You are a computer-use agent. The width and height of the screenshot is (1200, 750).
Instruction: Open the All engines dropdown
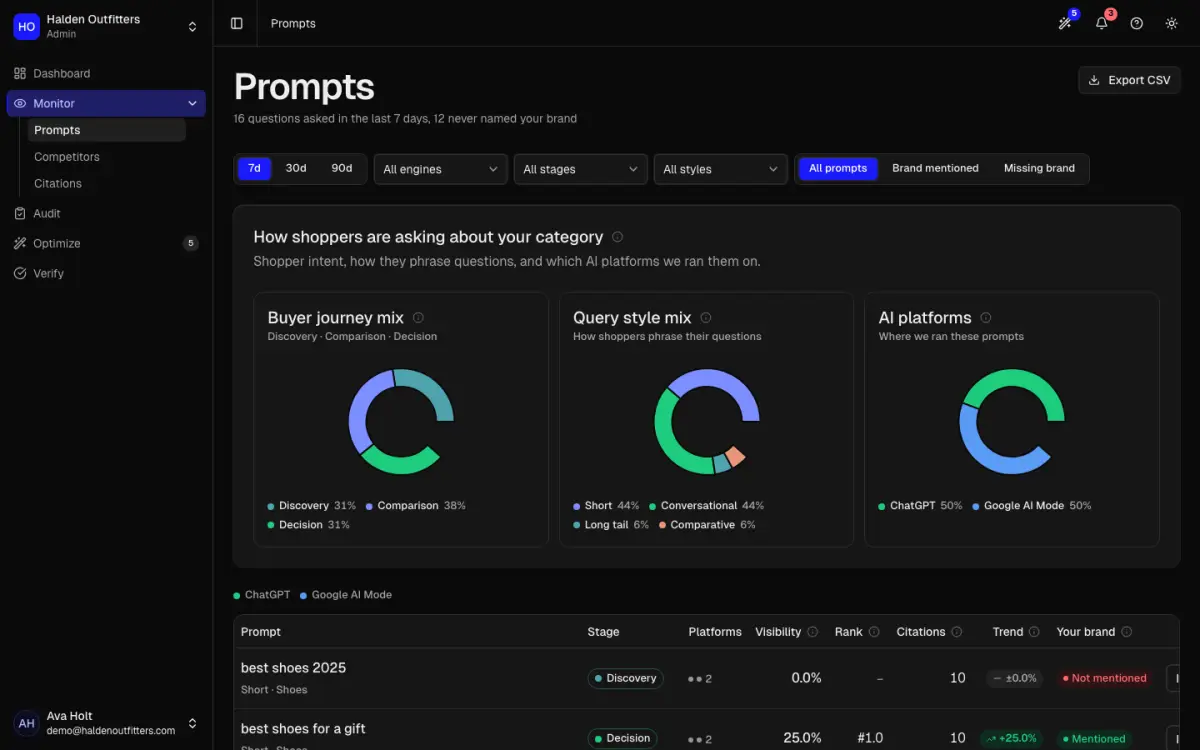pyautogui.click(x=441, y=169)
